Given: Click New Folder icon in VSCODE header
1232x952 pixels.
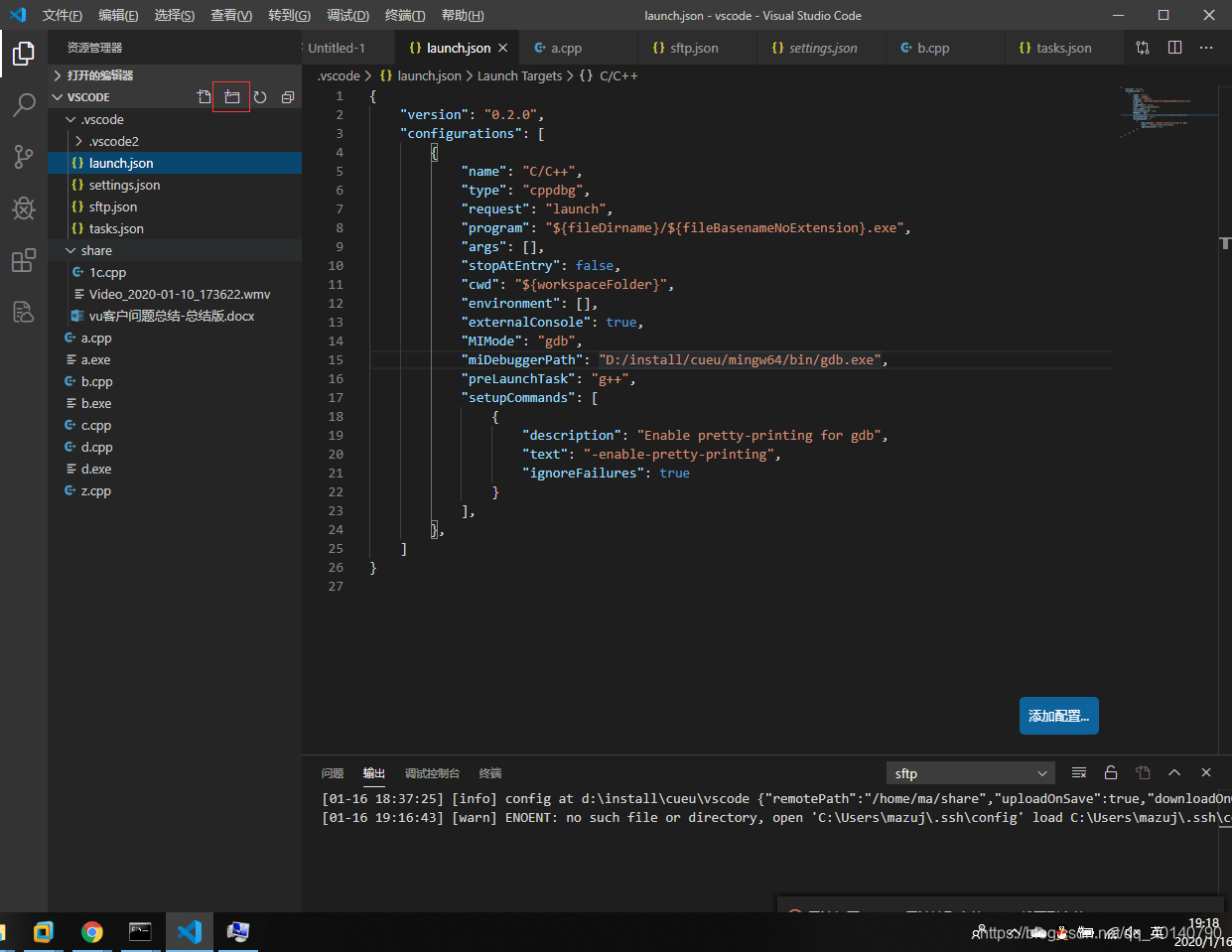Looking at the screenshot, I should click(231, 96).
